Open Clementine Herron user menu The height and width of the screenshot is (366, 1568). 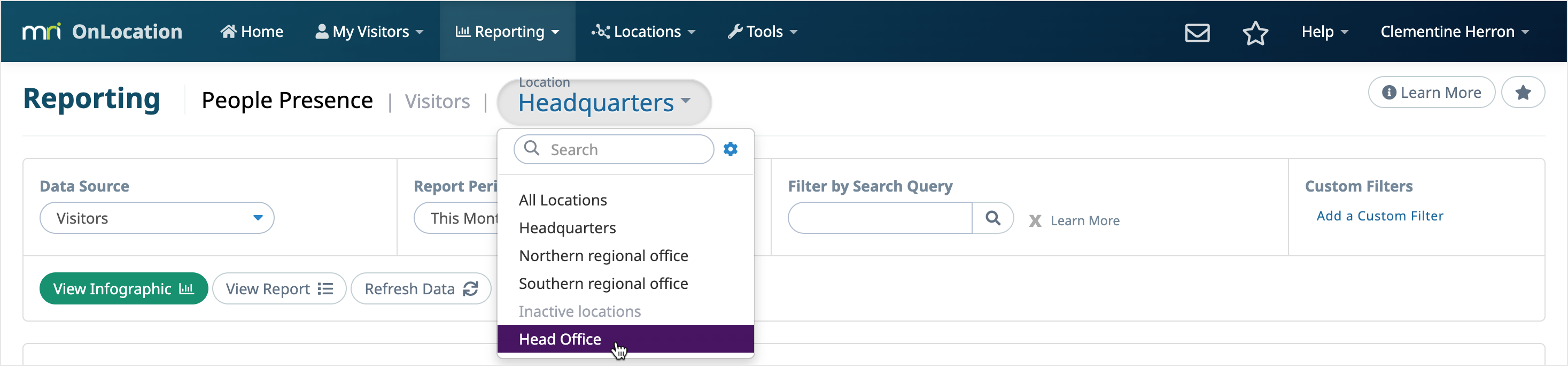pyautogui.click(x=1454, y=32)
